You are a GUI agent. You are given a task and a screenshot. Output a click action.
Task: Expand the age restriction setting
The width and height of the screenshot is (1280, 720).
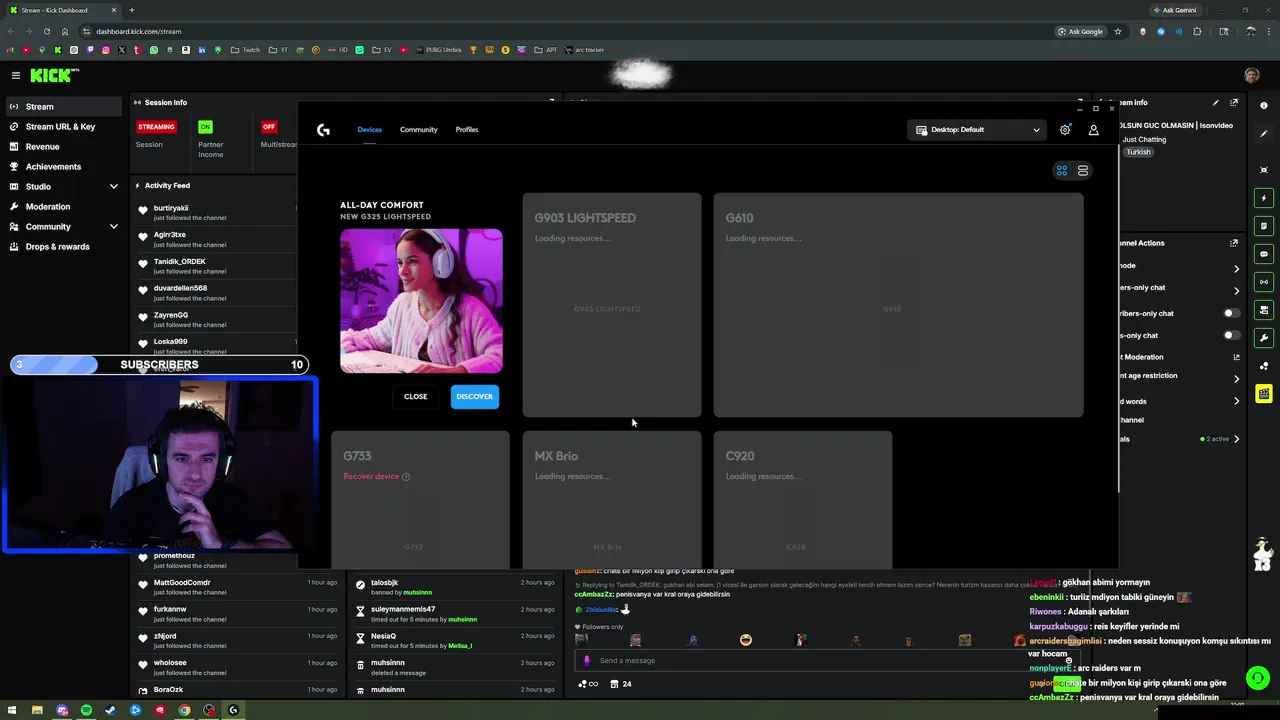click(x=1236, y=378)
